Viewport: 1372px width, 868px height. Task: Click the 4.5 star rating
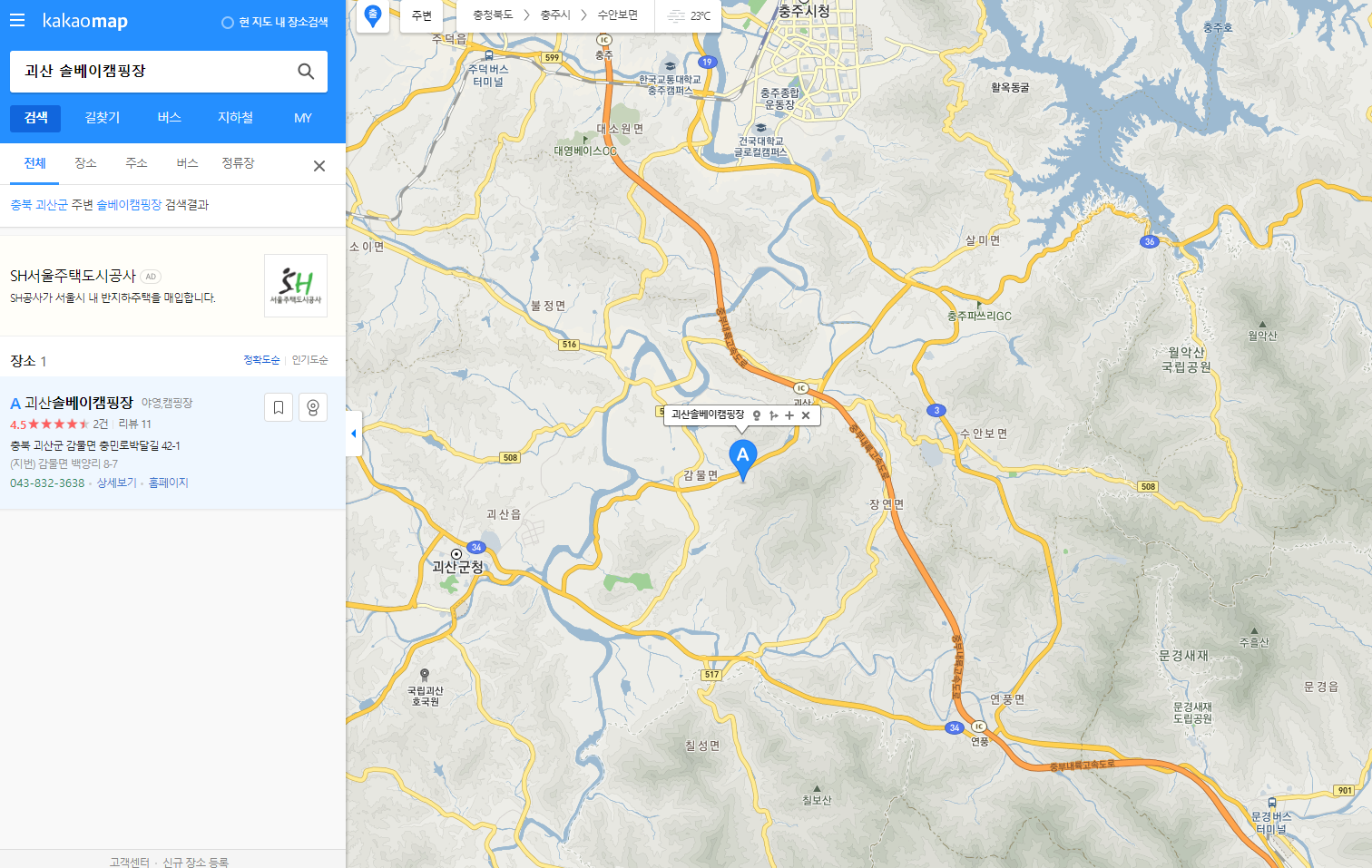50,424
